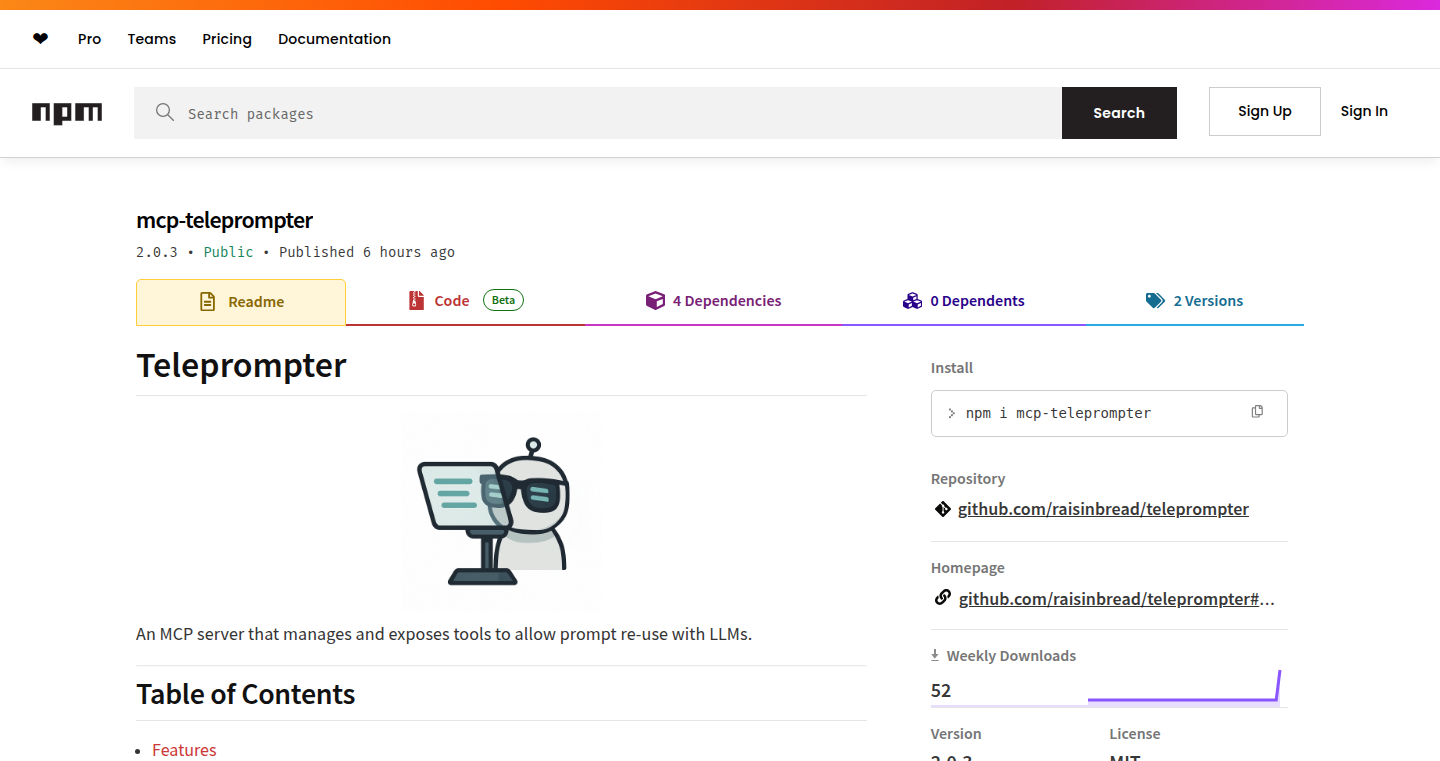Open the Homepage github link
Screen dimensions: 1440x761
[x=1117, y=599]
